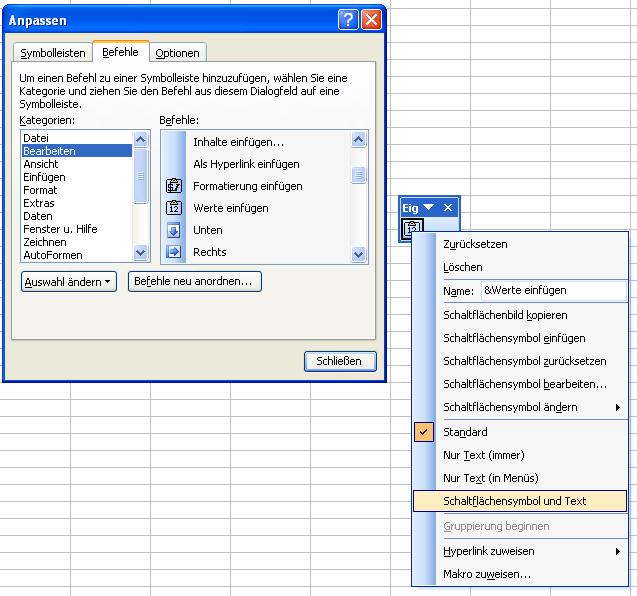Choose Schaltflächensymbol und Text option
Viewport: 637px width, 596px height.
(514, 501)
